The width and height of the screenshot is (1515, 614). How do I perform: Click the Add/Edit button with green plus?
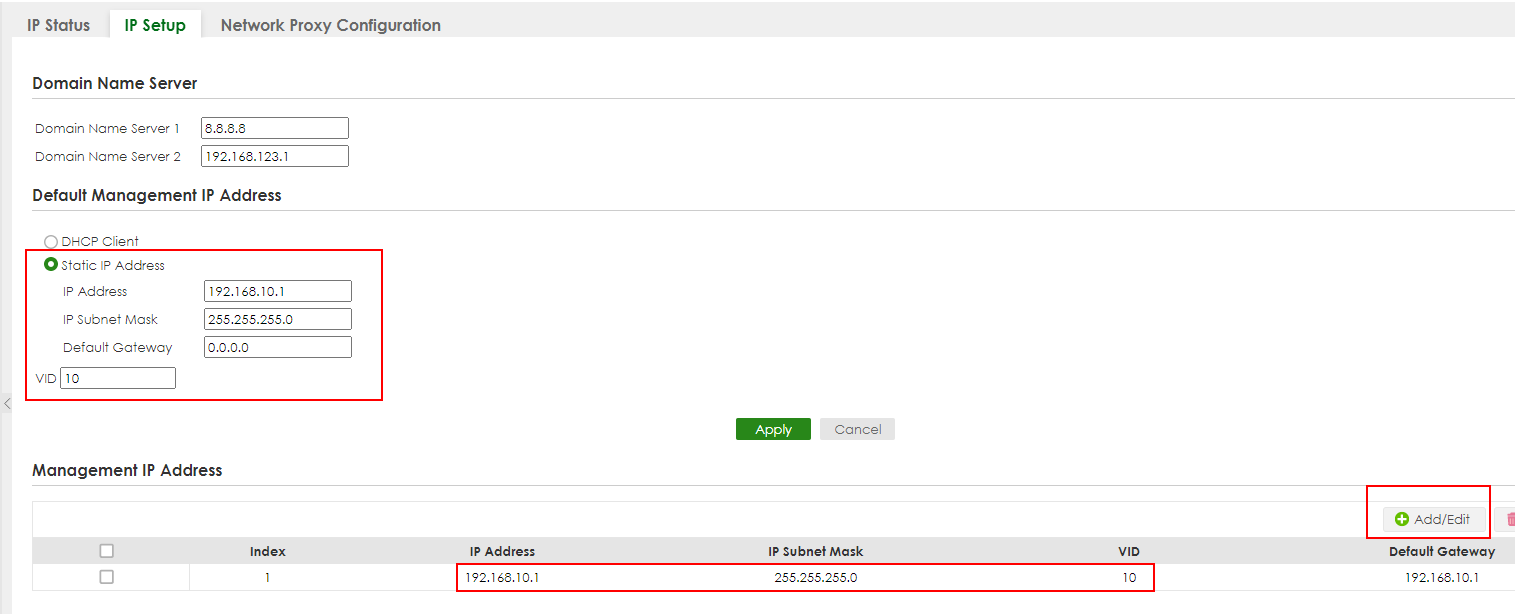(x=1433, y=519)
